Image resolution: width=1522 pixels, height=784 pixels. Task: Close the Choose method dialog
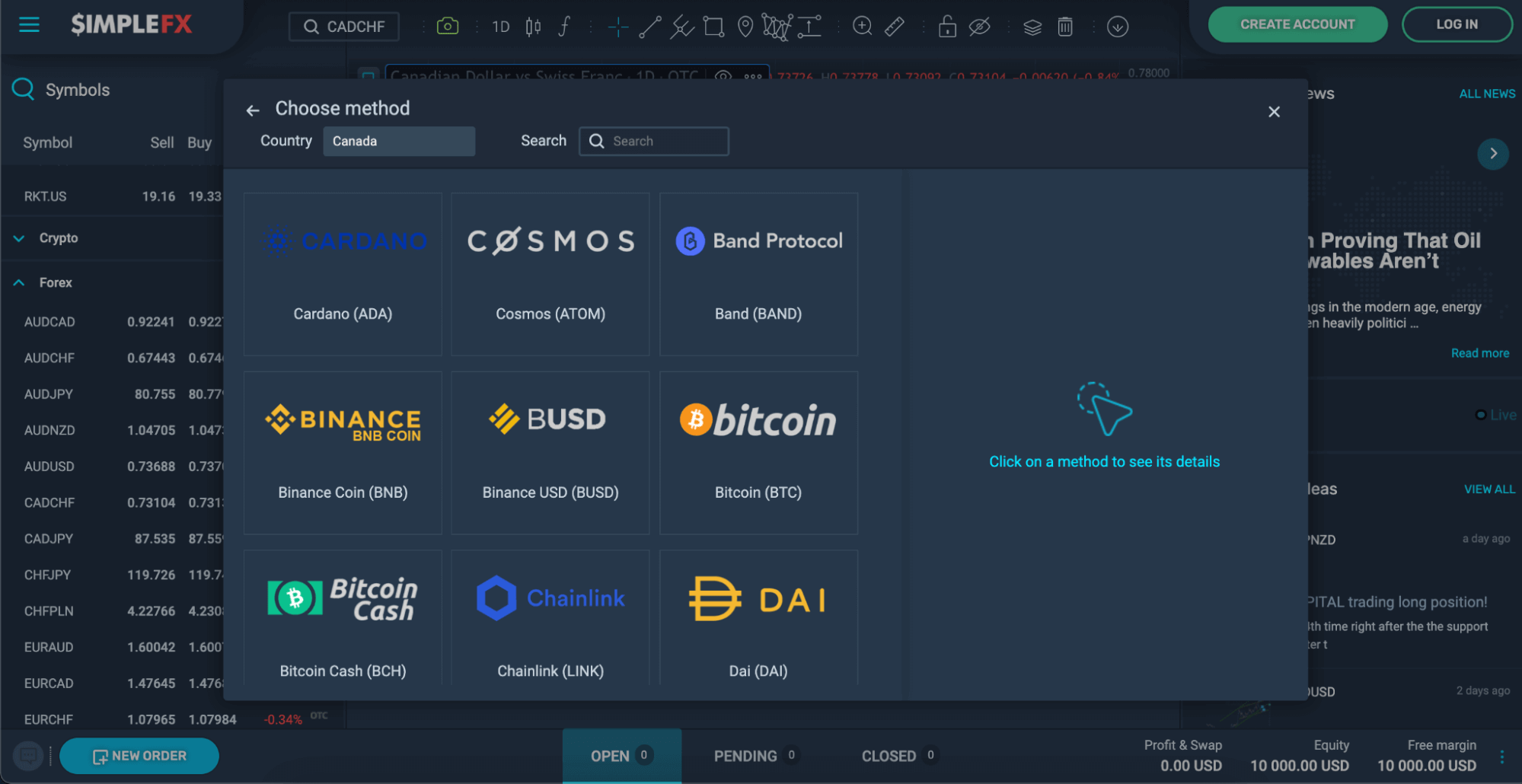(1274, 112)
